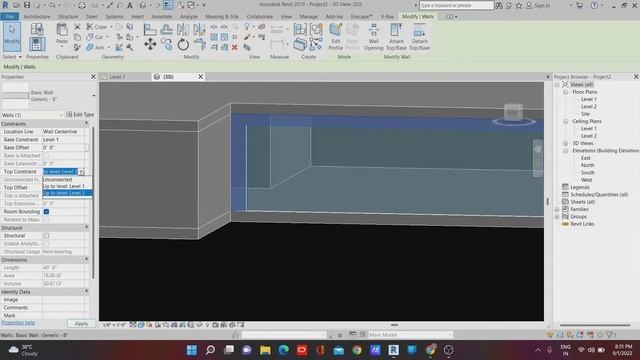Select Up to level: Level 2 option

click(67, 193)
